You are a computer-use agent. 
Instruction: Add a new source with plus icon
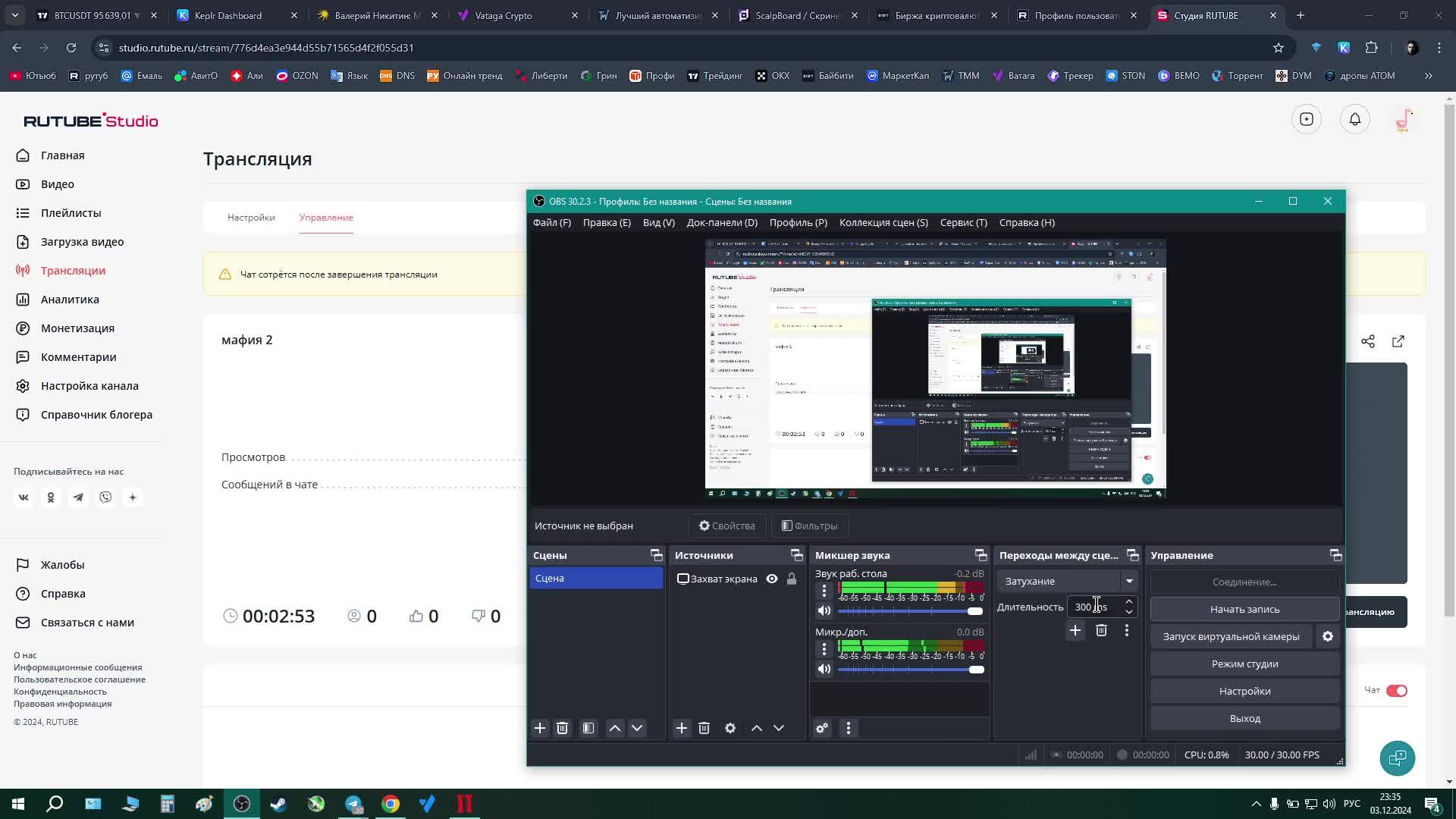[682, 728]
